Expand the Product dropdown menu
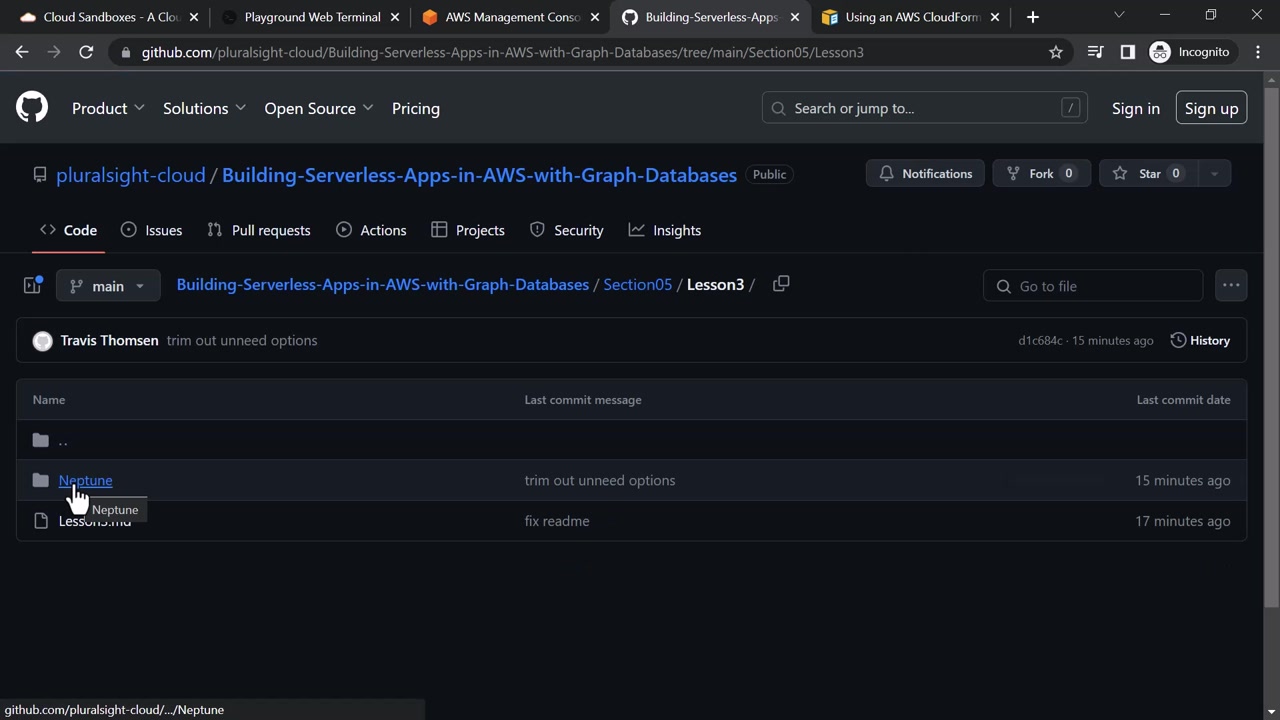Image resolution: width=1280 pixels, height=720 pixels. [x=108, y=108]
